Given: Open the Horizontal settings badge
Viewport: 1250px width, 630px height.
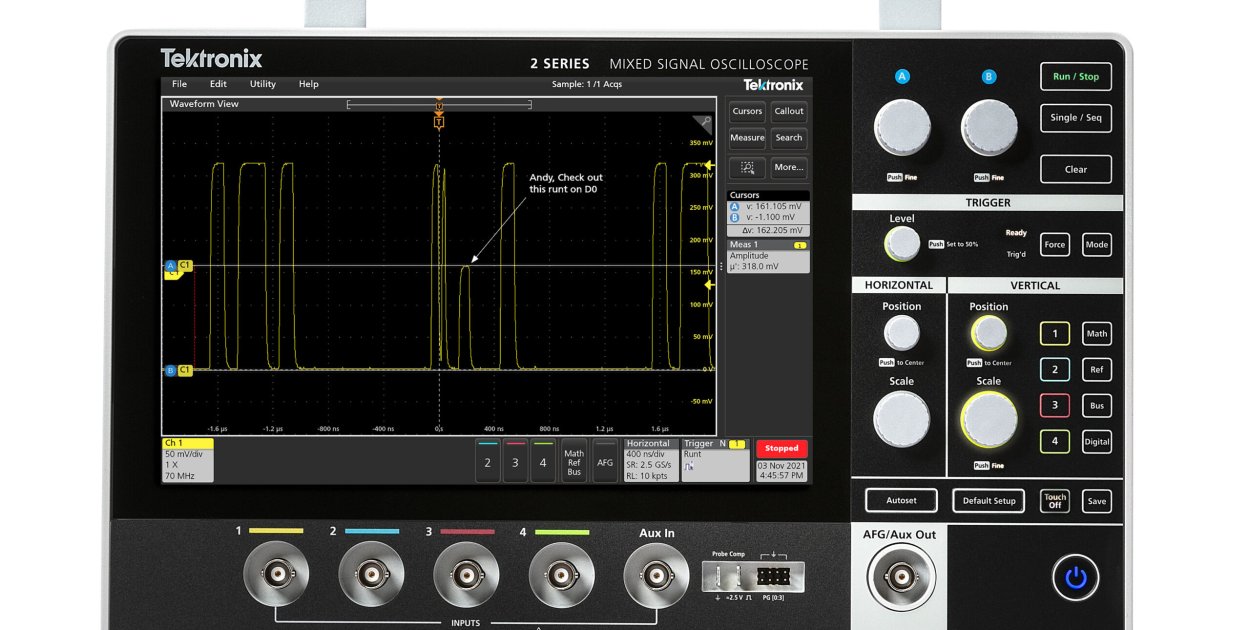Looking at the screenshot, I should [x=650, y=459].
